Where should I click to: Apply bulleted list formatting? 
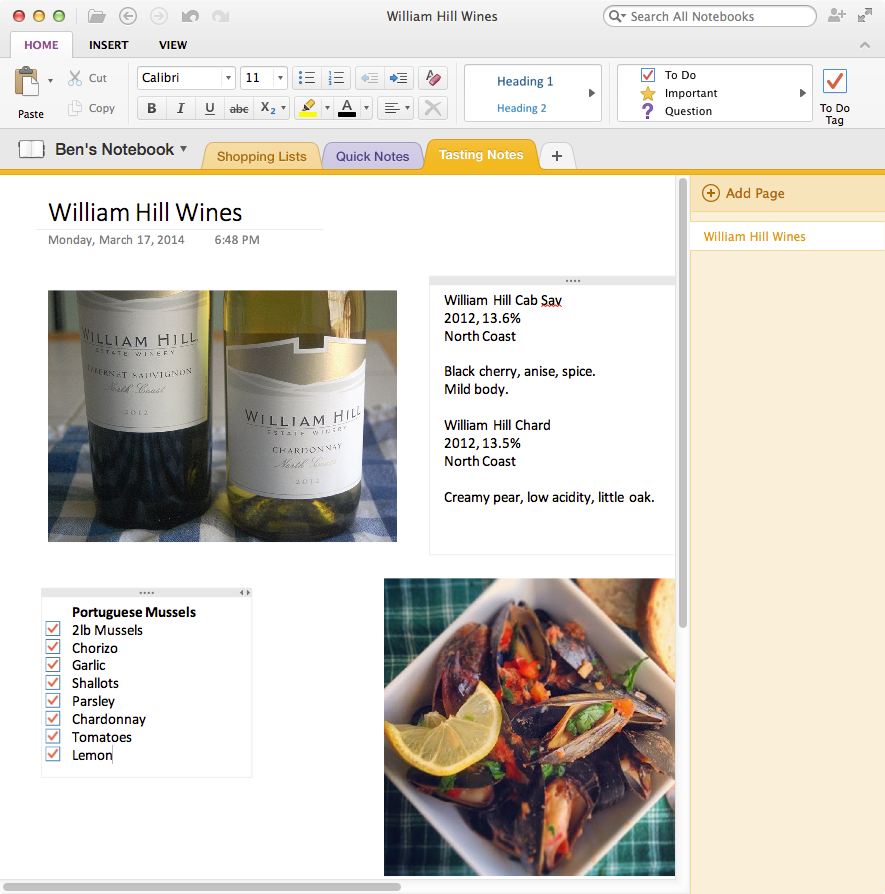(307, 78)
